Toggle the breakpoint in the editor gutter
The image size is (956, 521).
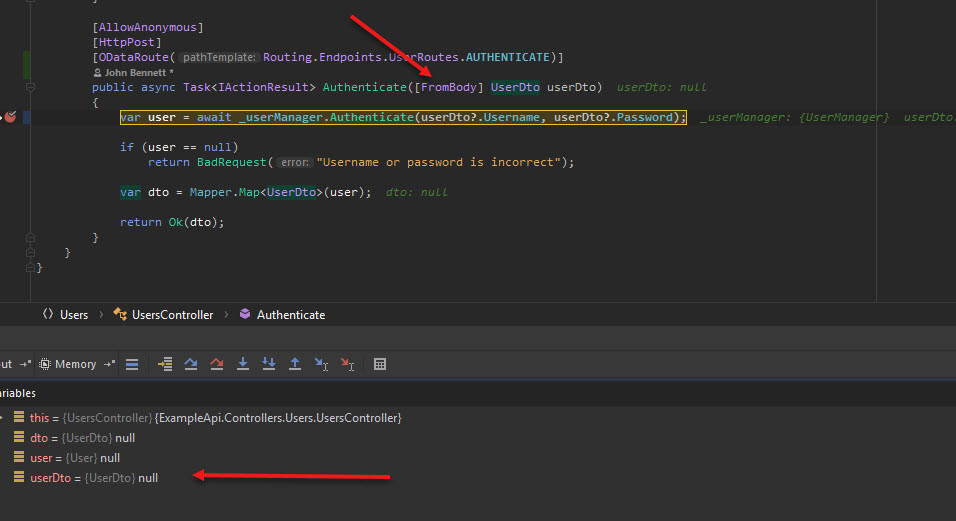(x=10, y=117)
